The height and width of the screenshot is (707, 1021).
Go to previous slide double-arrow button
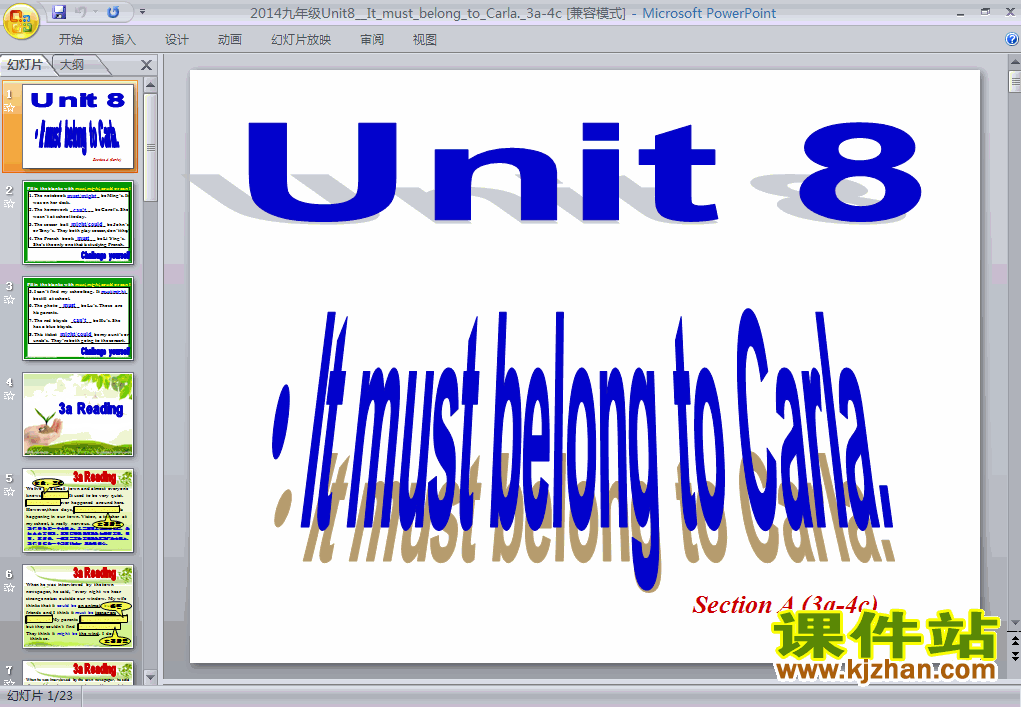(1014, 641)
